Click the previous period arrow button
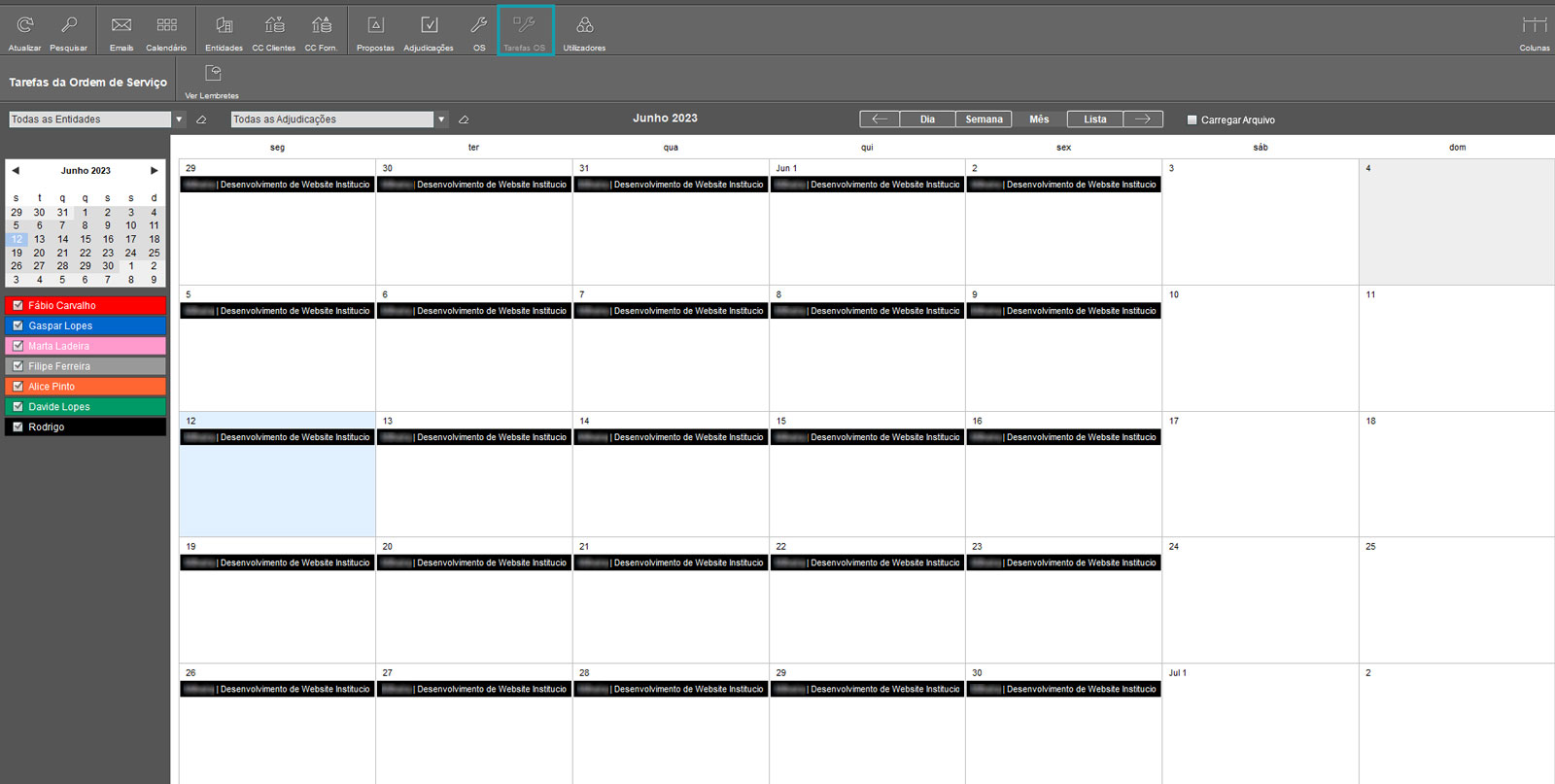Screen dimensions: 1555x784 [x=880, y=119]
